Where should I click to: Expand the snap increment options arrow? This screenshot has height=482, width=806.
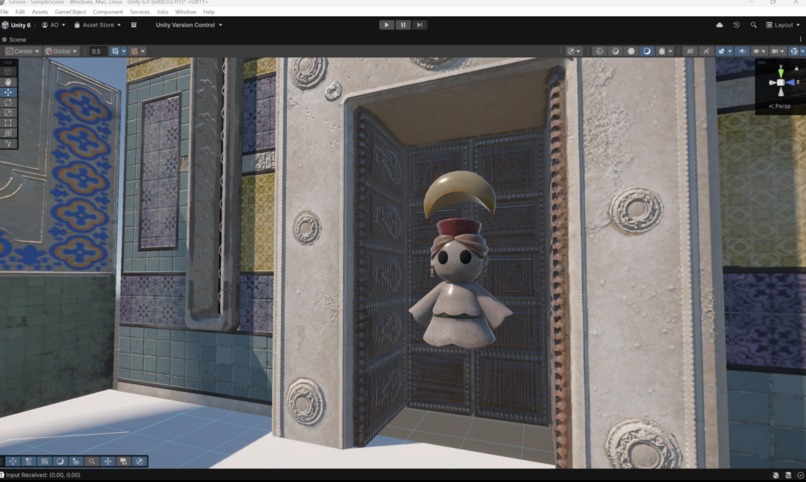(x=143, y=51)
